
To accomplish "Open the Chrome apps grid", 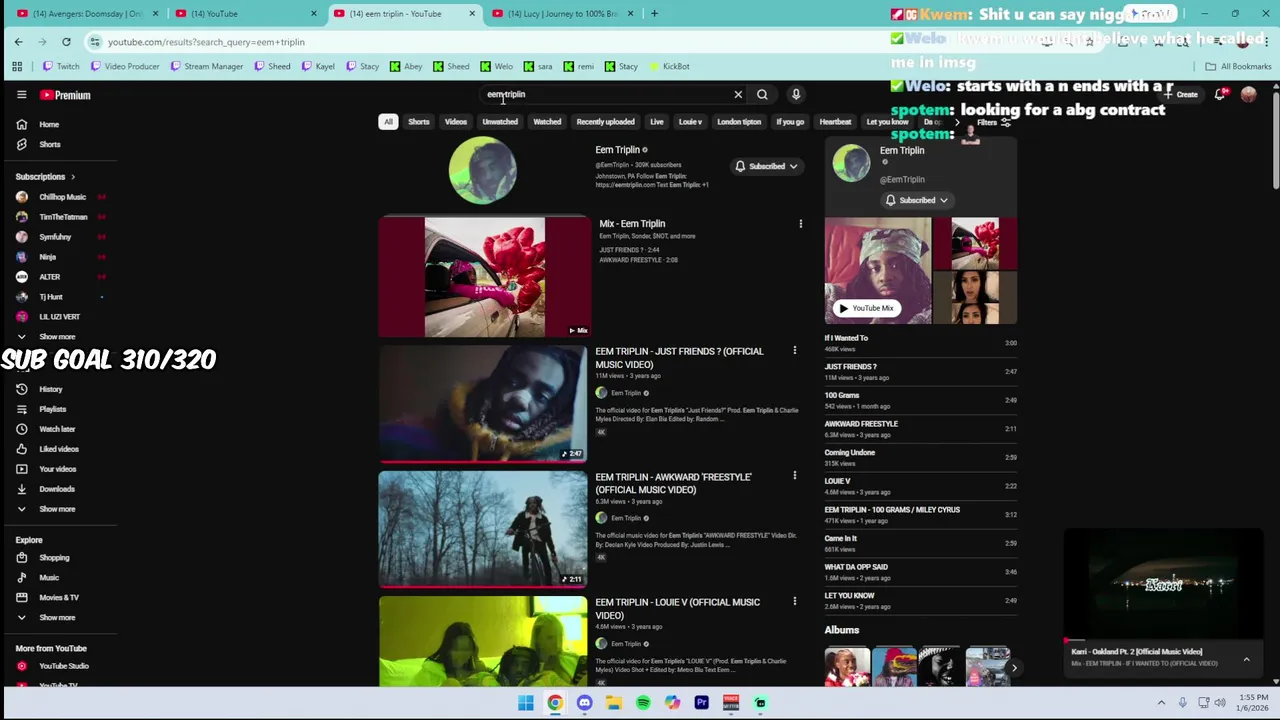I will pos(17,67).
